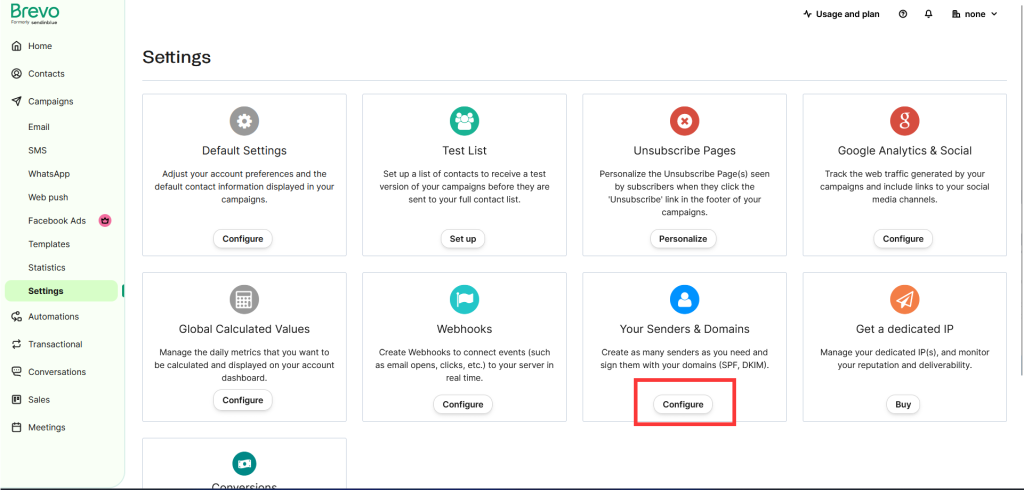Click the dedicated IP paper plane icon

click(904, 299)
